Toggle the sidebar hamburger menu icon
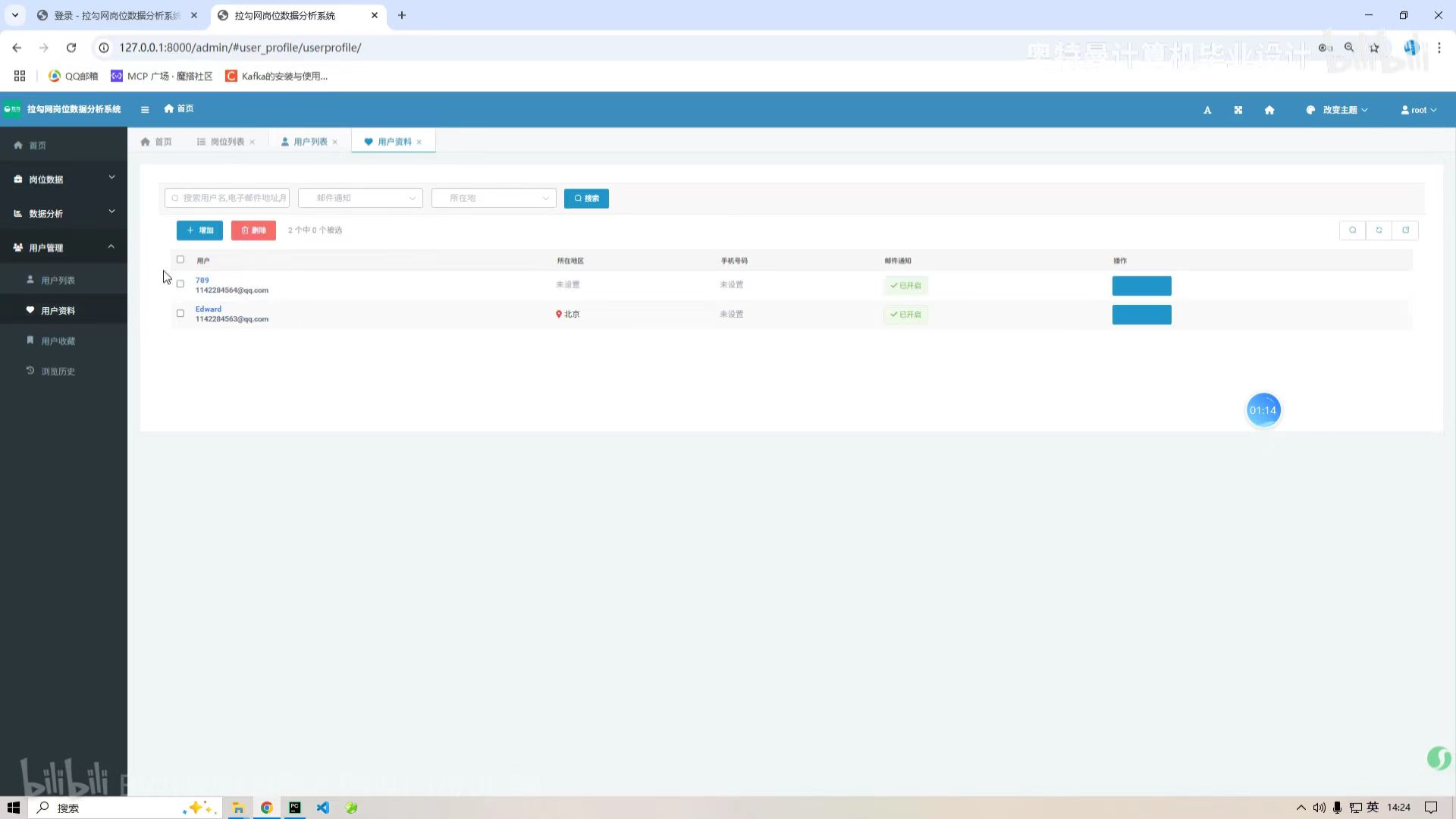 [x=144, y=110]
